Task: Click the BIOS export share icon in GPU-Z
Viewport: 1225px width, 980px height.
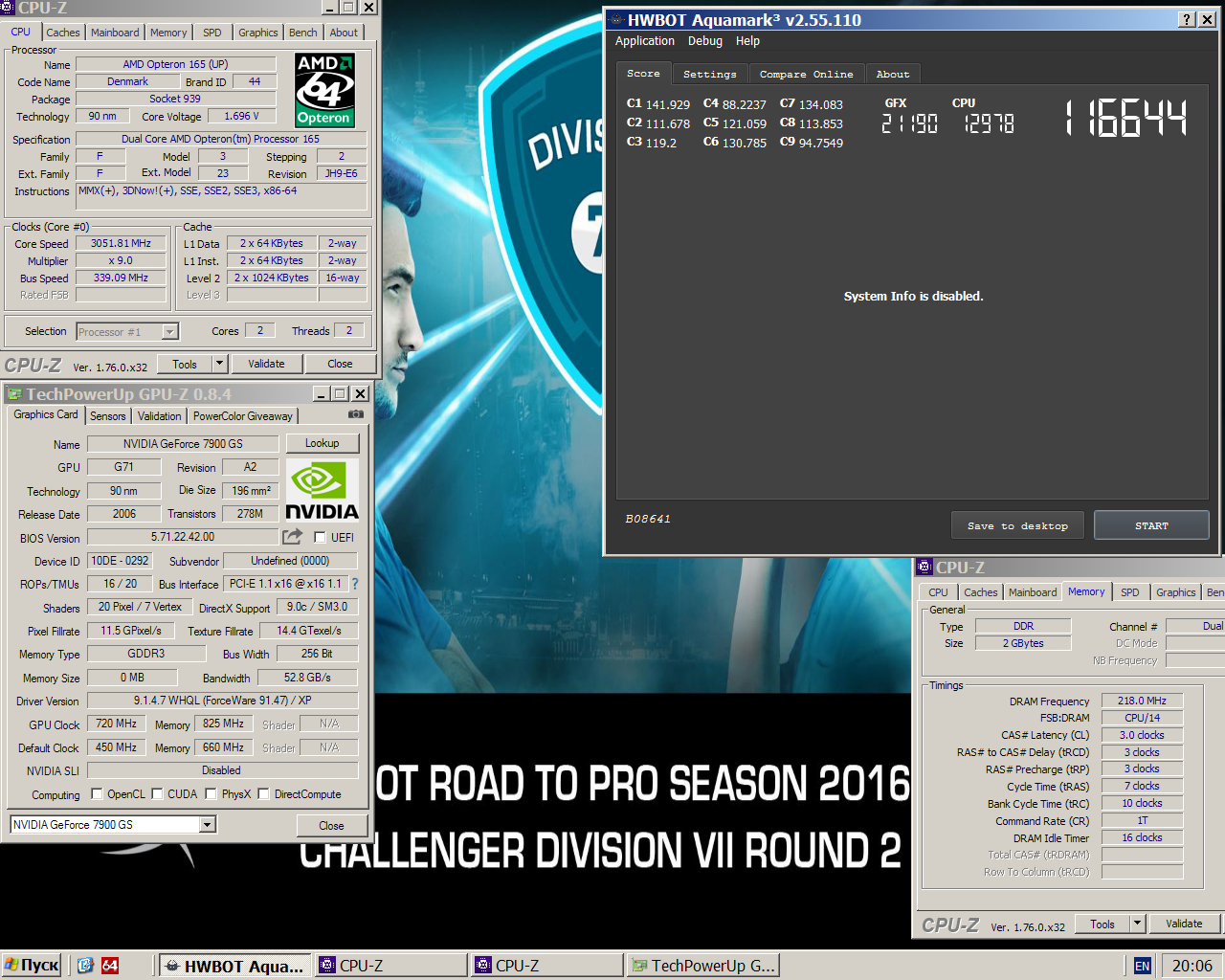Action: tap(293, 537)
